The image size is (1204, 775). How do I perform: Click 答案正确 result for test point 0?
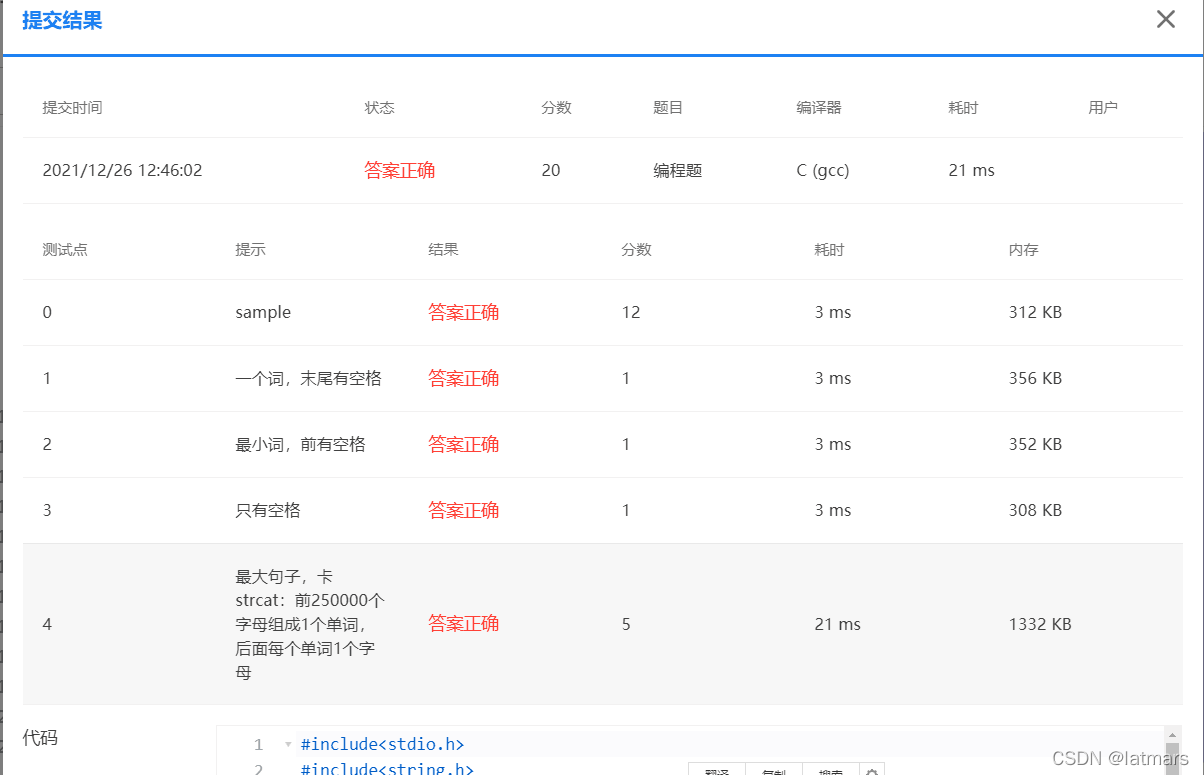click(463, 312)
